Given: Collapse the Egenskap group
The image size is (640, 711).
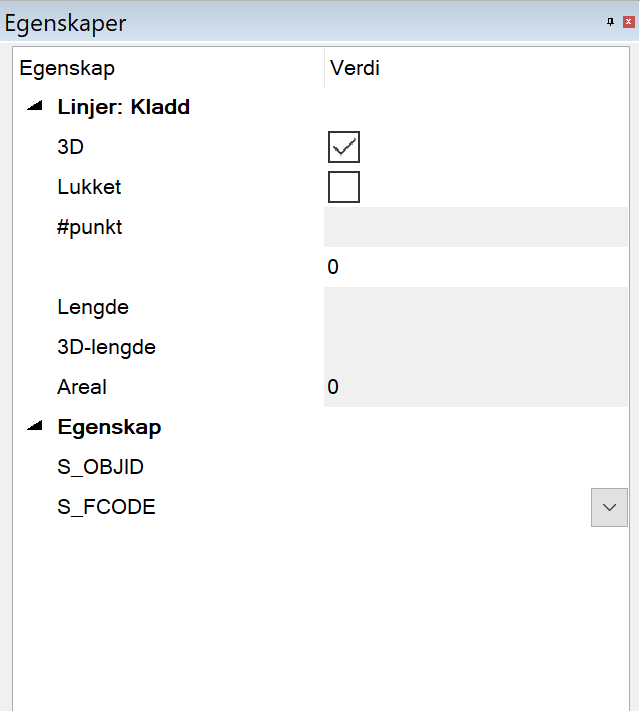Looking at the screenshot, I should tap(36, 426).
